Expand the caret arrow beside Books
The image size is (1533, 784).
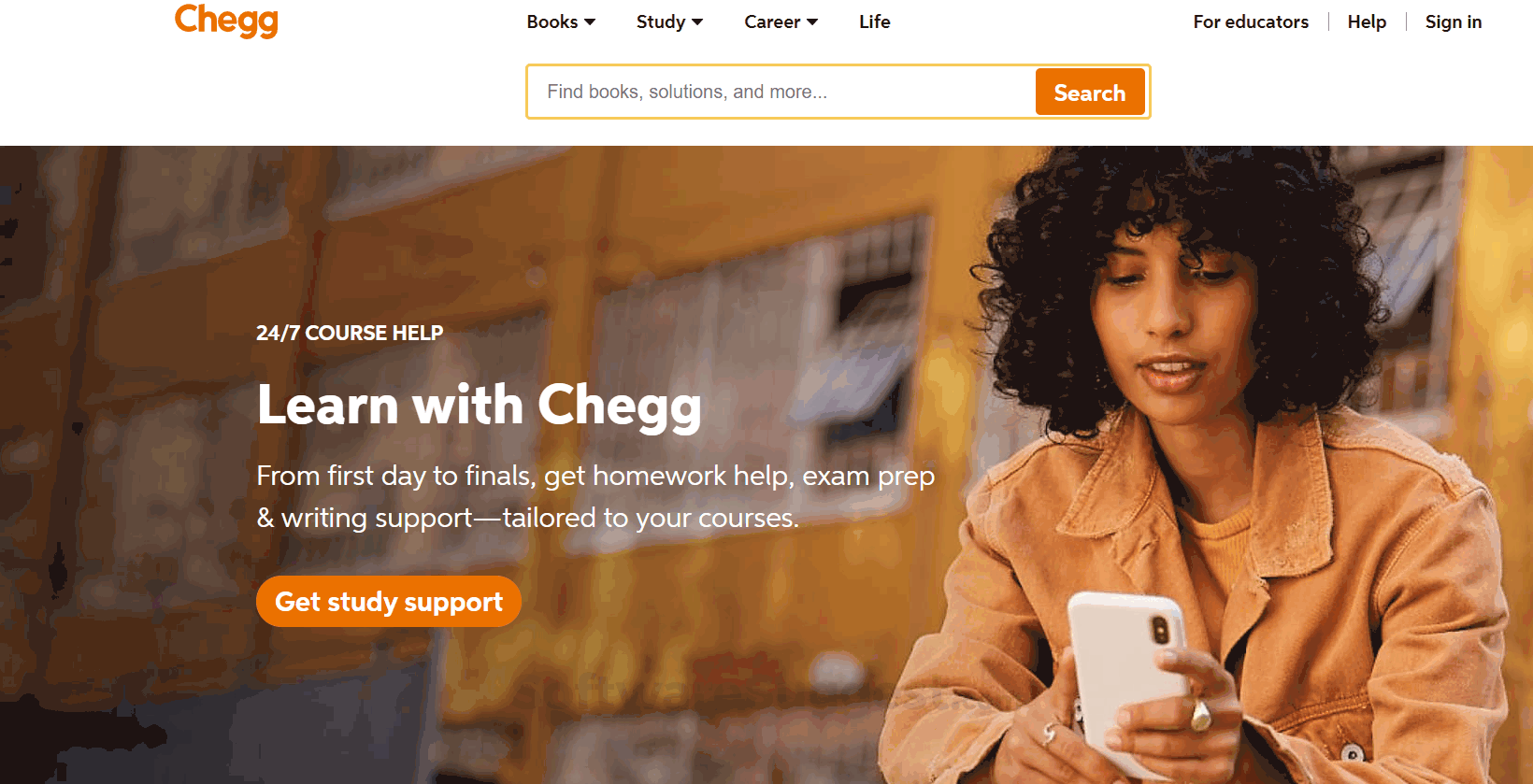click(590, 22)
